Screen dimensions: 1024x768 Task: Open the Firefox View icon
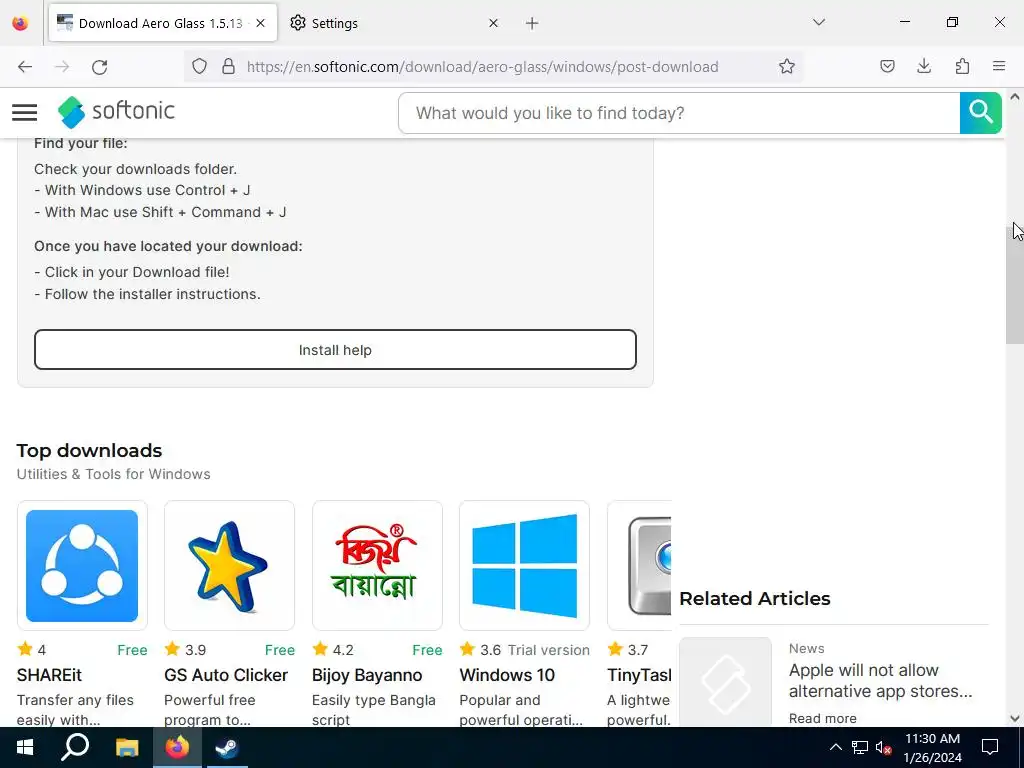[x=20, y=23]
